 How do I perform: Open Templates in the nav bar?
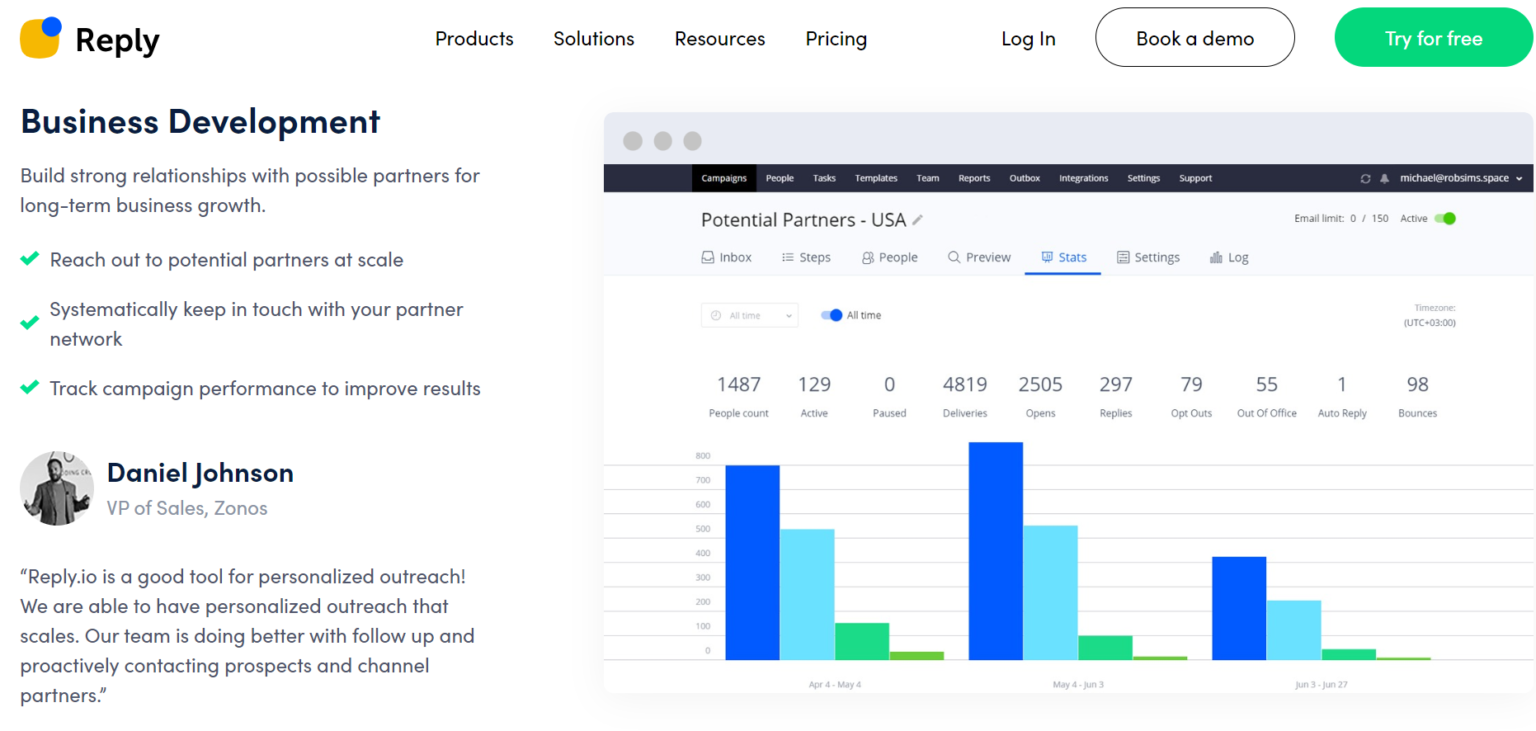876,178
